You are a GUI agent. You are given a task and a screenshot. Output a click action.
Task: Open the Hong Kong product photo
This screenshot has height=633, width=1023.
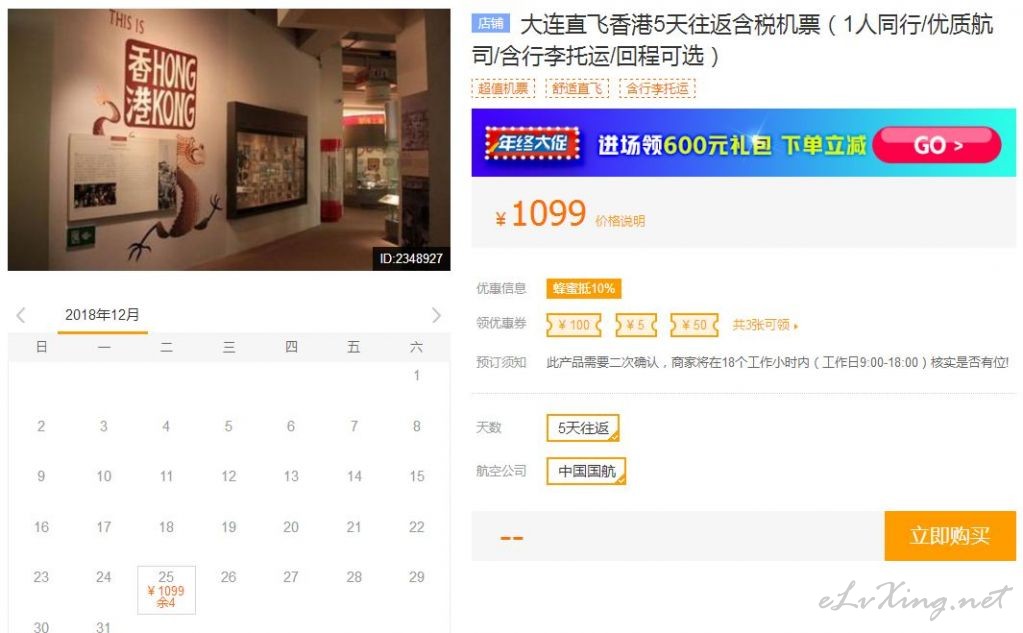[229, 140]
